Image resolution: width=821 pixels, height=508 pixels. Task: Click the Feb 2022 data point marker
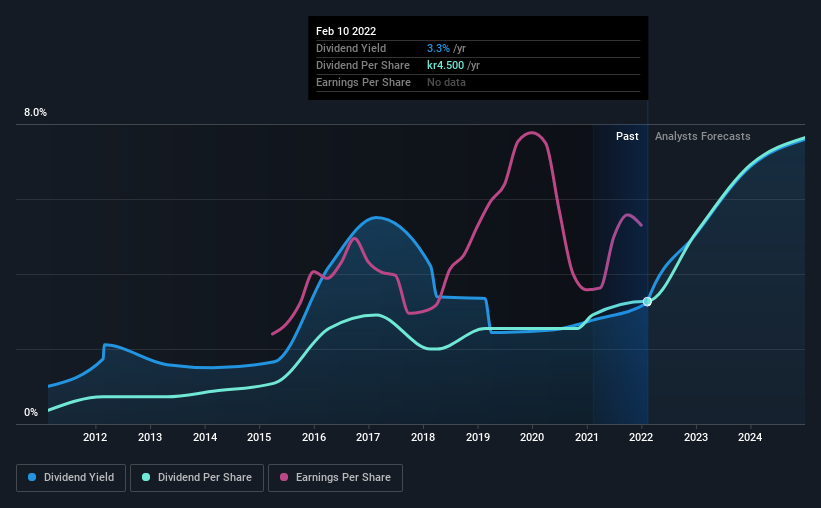tap(647, 301)
